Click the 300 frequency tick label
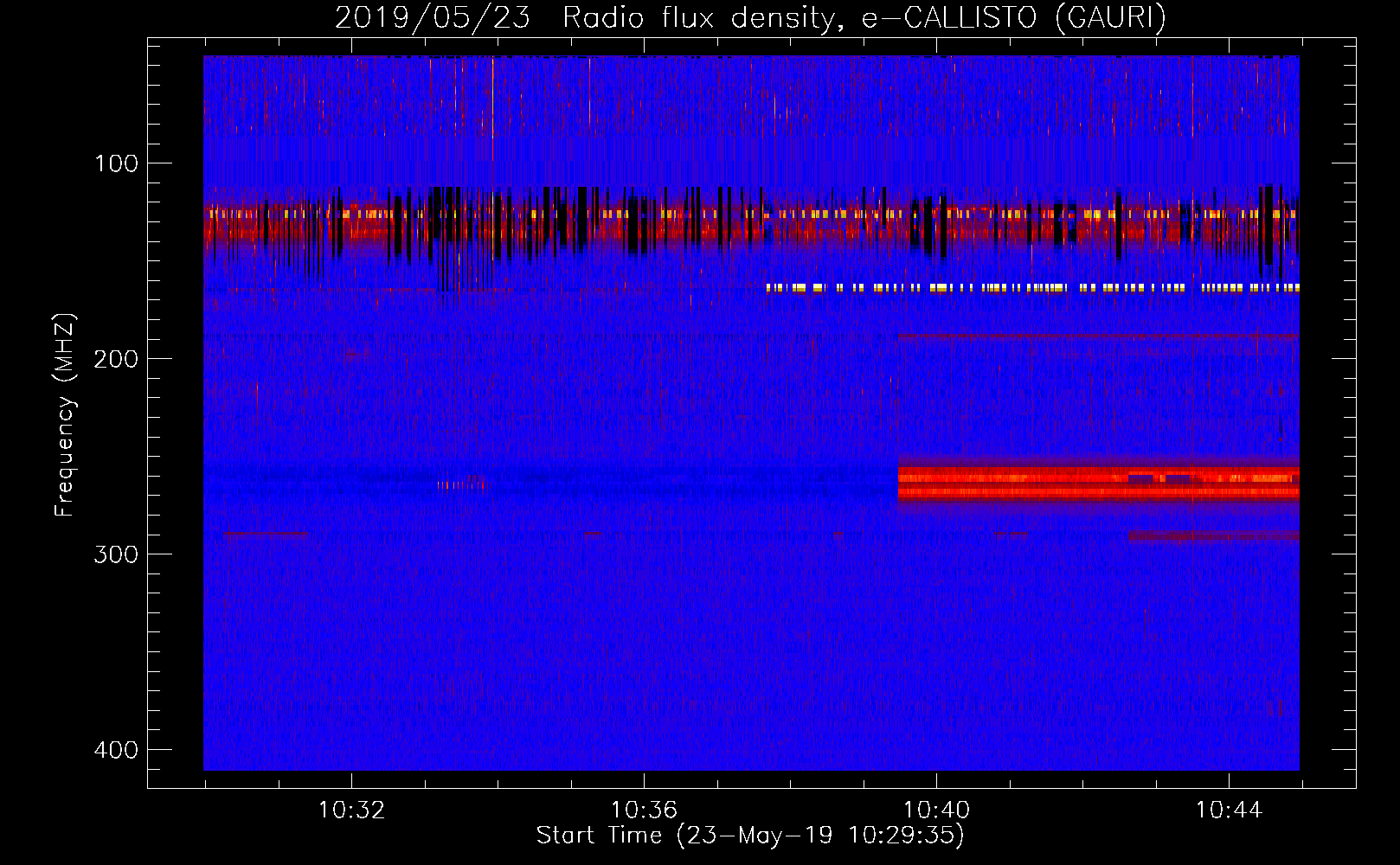 pyautogui.click(x=116, y=554)
